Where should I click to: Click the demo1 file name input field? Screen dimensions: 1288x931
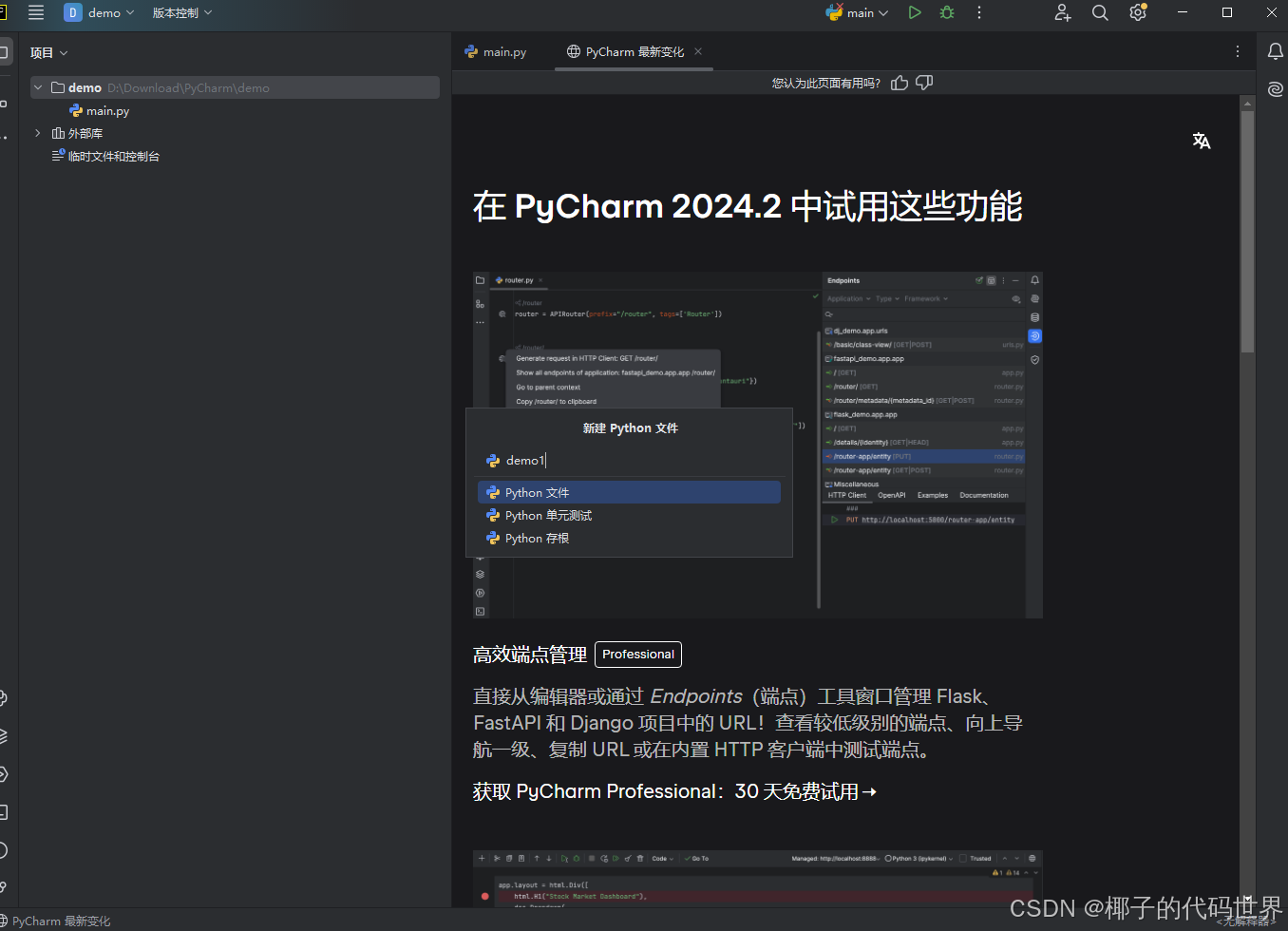tap(629, 460)
